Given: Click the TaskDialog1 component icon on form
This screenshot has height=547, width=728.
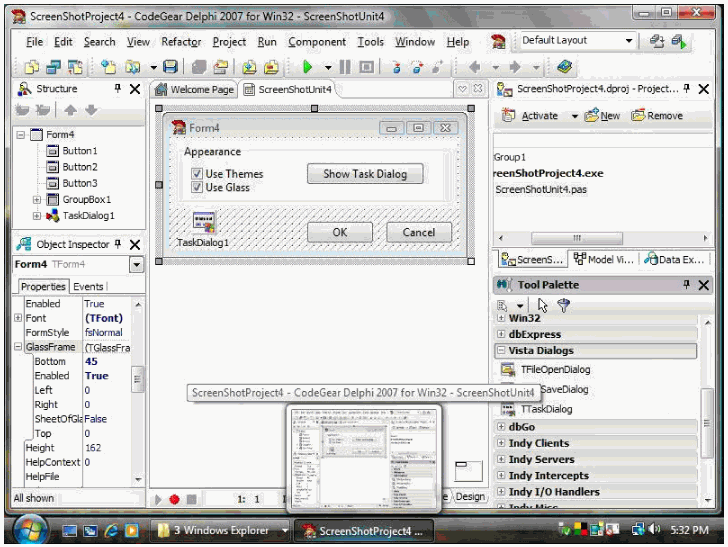Looking at the screenshot, I should tap(204, 222).
